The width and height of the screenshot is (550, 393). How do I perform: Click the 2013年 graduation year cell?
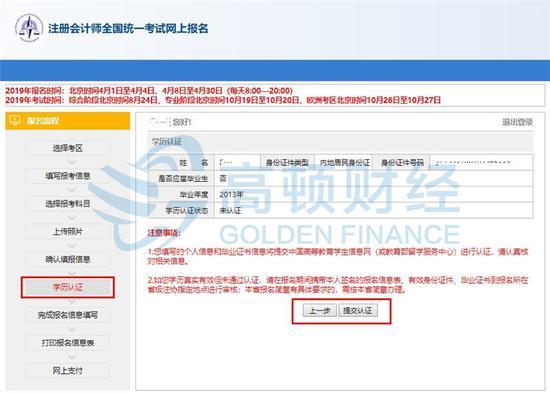point(374,194)
